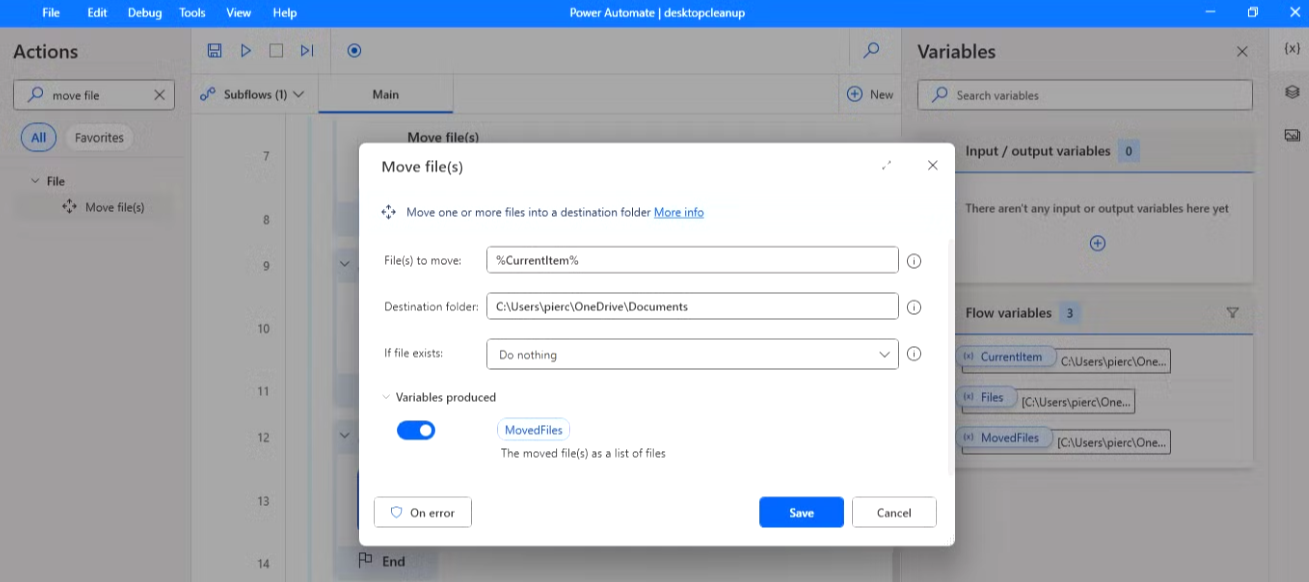Image resolution: width=1309 pixels, height=582 pixels.
Task: Toggle the MovedFiles variable switch
Action: [x=416, y=430]
